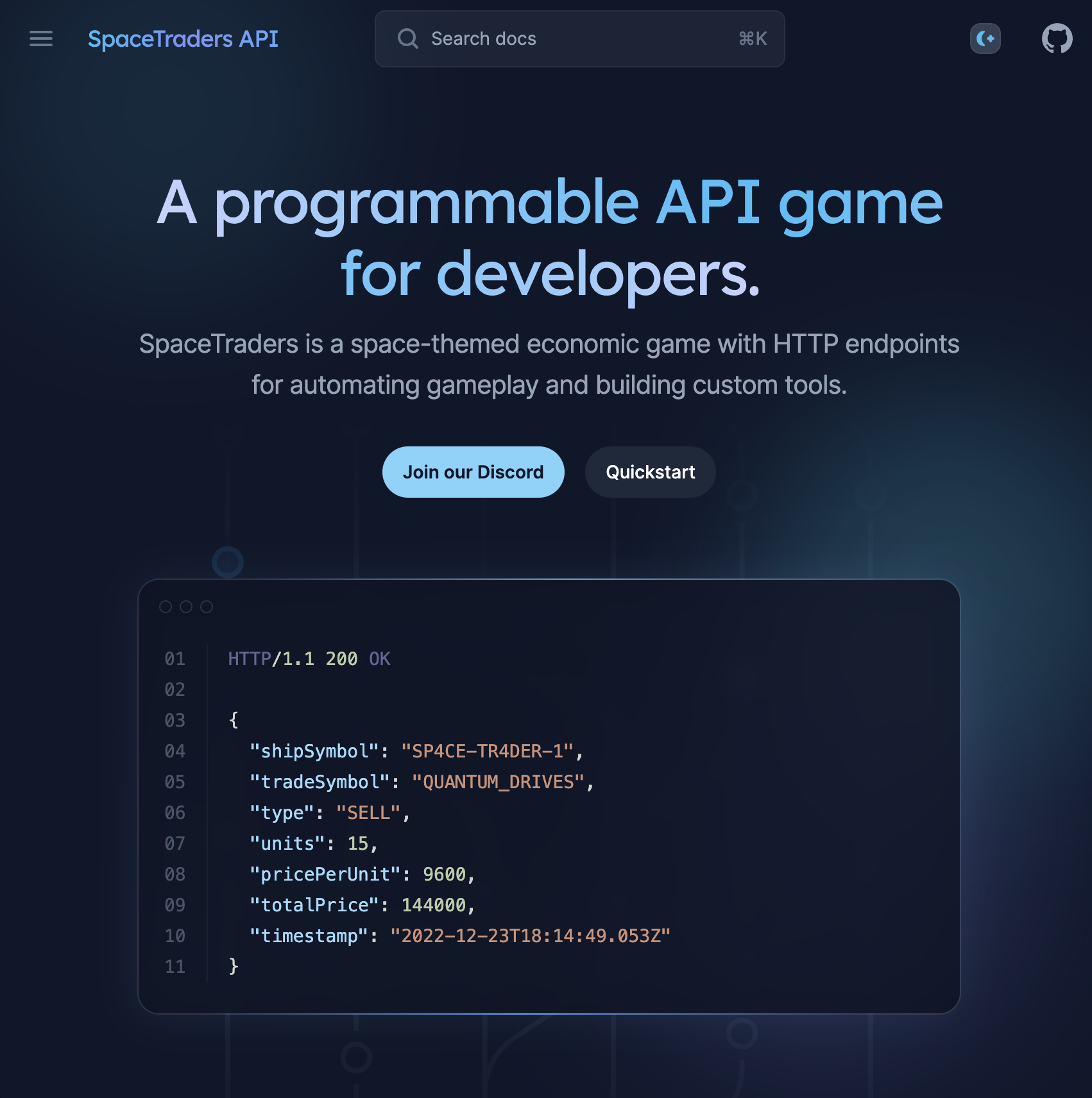Click the decorative circle node above code panel

228,562
